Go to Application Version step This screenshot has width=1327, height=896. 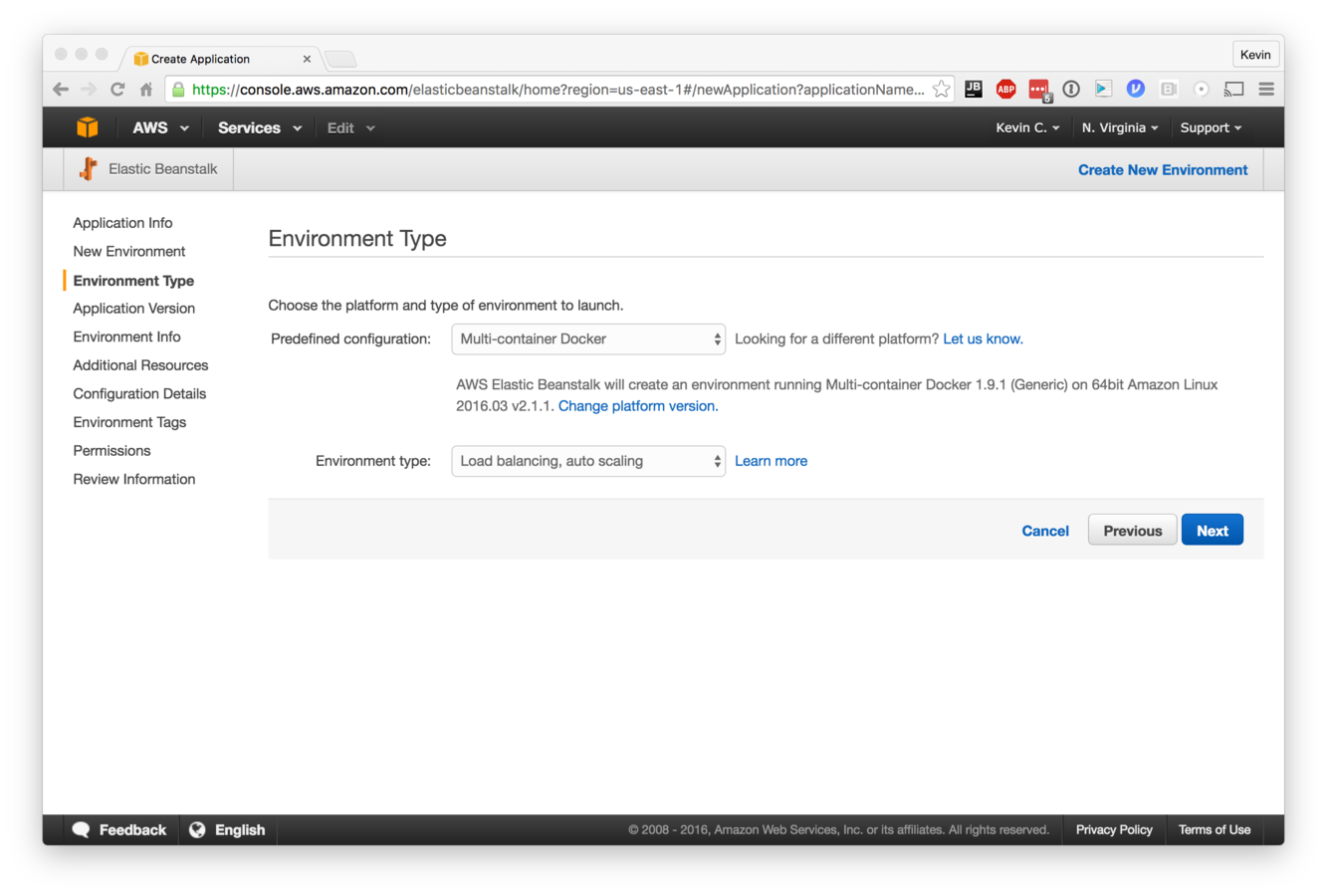pos(133,309)
